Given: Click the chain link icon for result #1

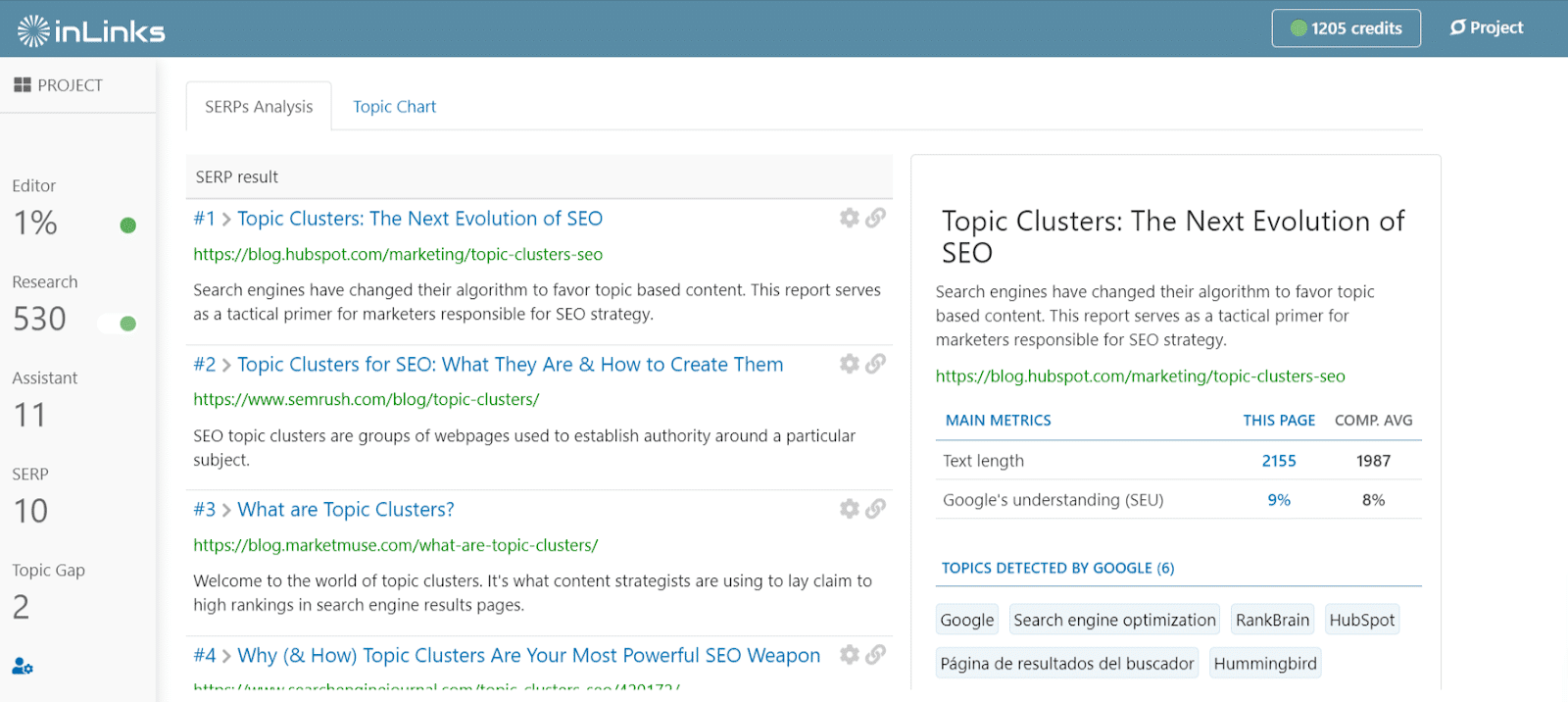Looking at the screenshot, I should coord(876,218).
